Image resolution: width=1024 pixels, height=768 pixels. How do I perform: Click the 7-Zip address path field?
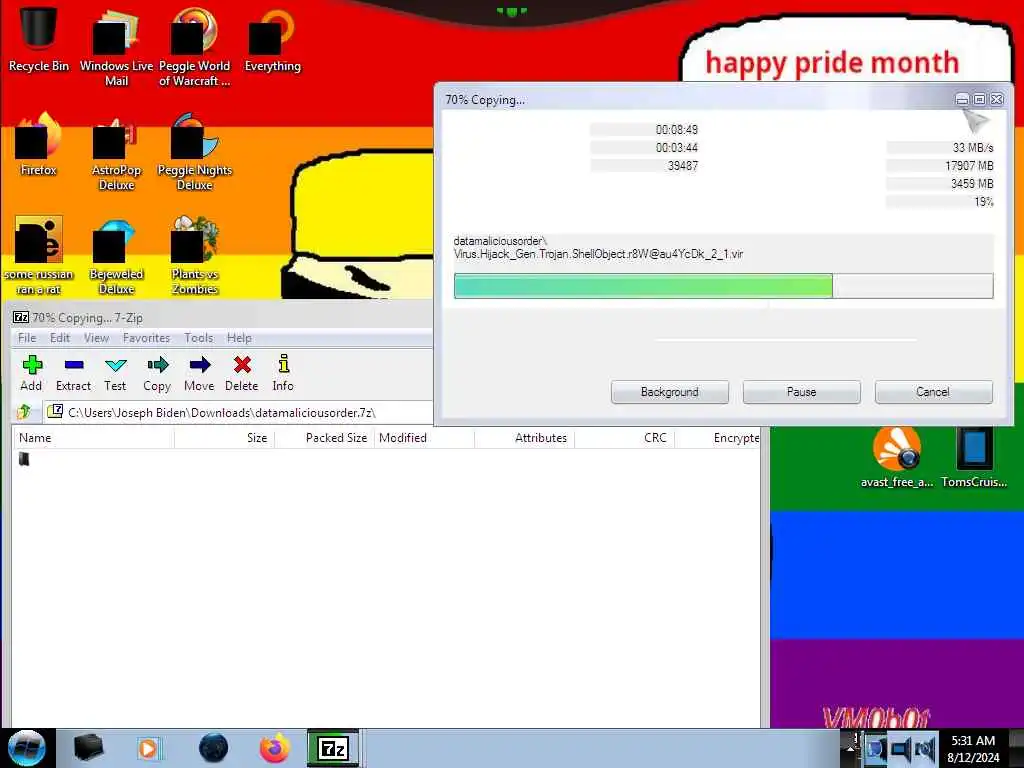click(238, 413)
